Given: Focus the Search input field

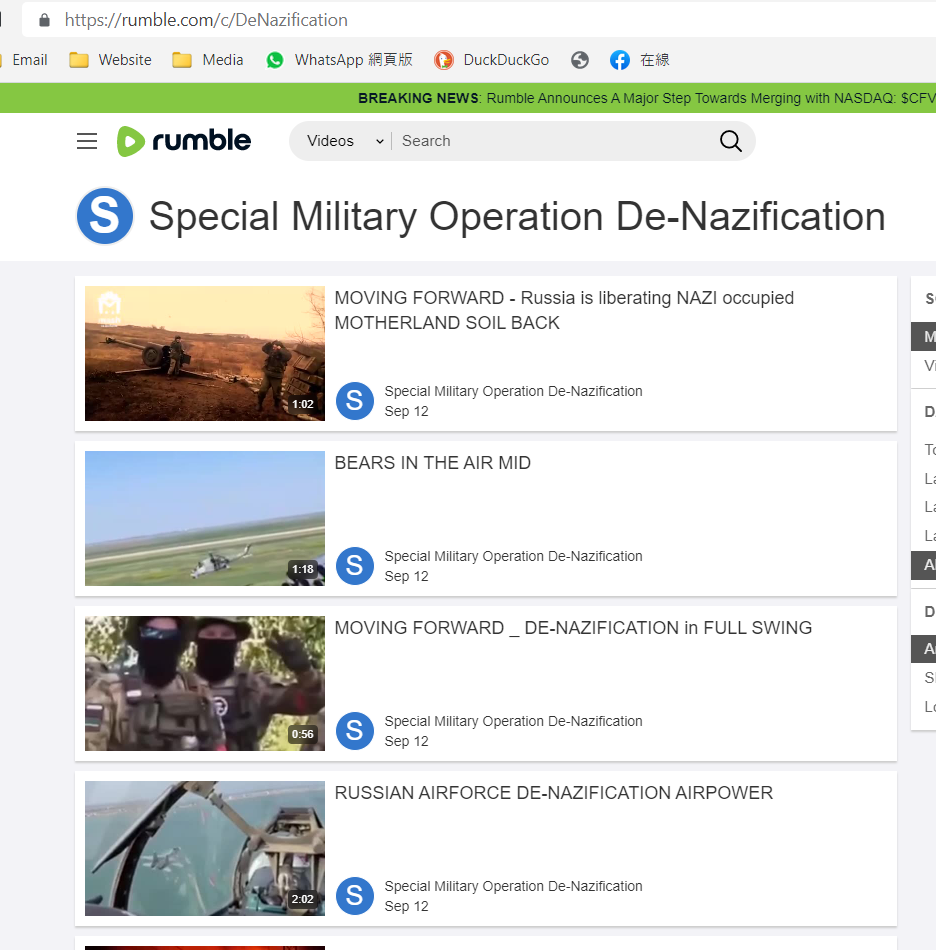Looking at the screenshot, I should (554, 141).
